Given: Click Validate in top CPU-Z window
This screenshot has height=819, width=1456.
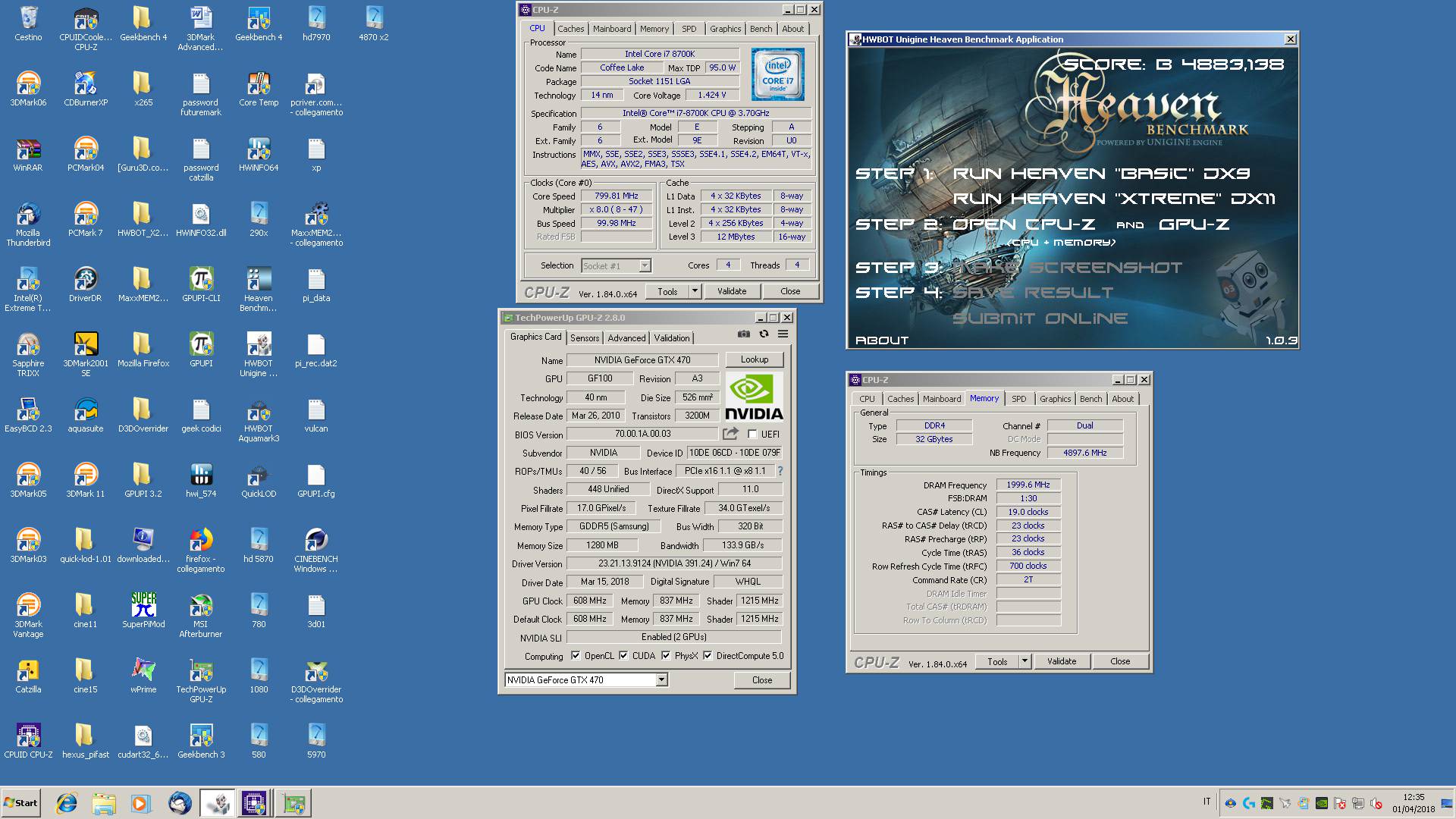Looking at the screenshot, I should (732, 291).
